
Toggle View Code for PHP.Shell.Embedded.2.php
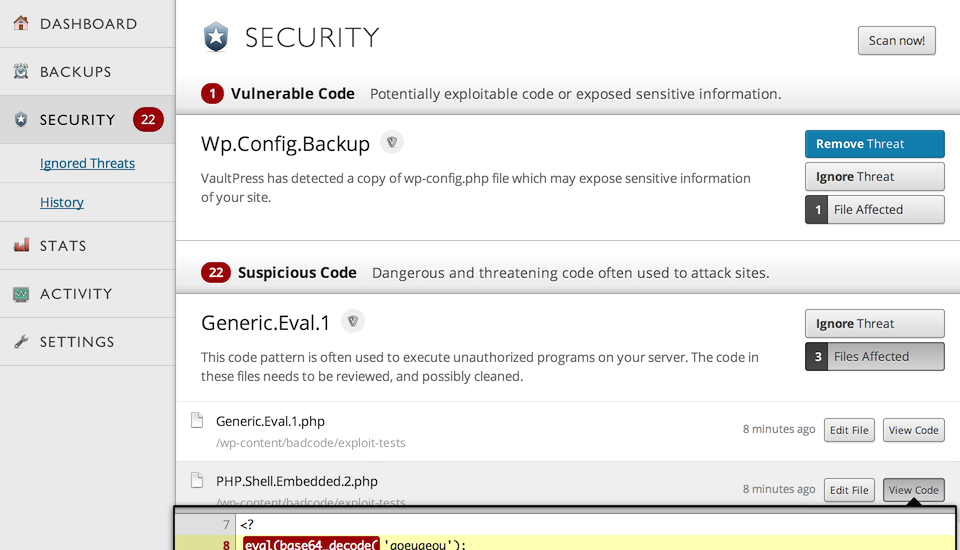(913, 490)
